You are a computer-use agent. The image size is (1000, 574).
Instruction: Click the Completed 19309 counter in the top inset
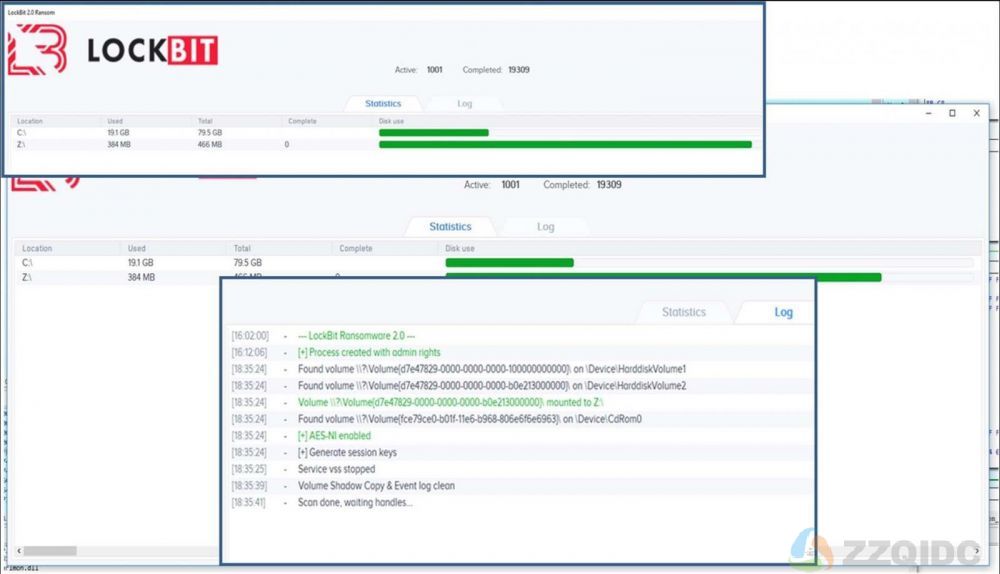[x=496, y=70]
